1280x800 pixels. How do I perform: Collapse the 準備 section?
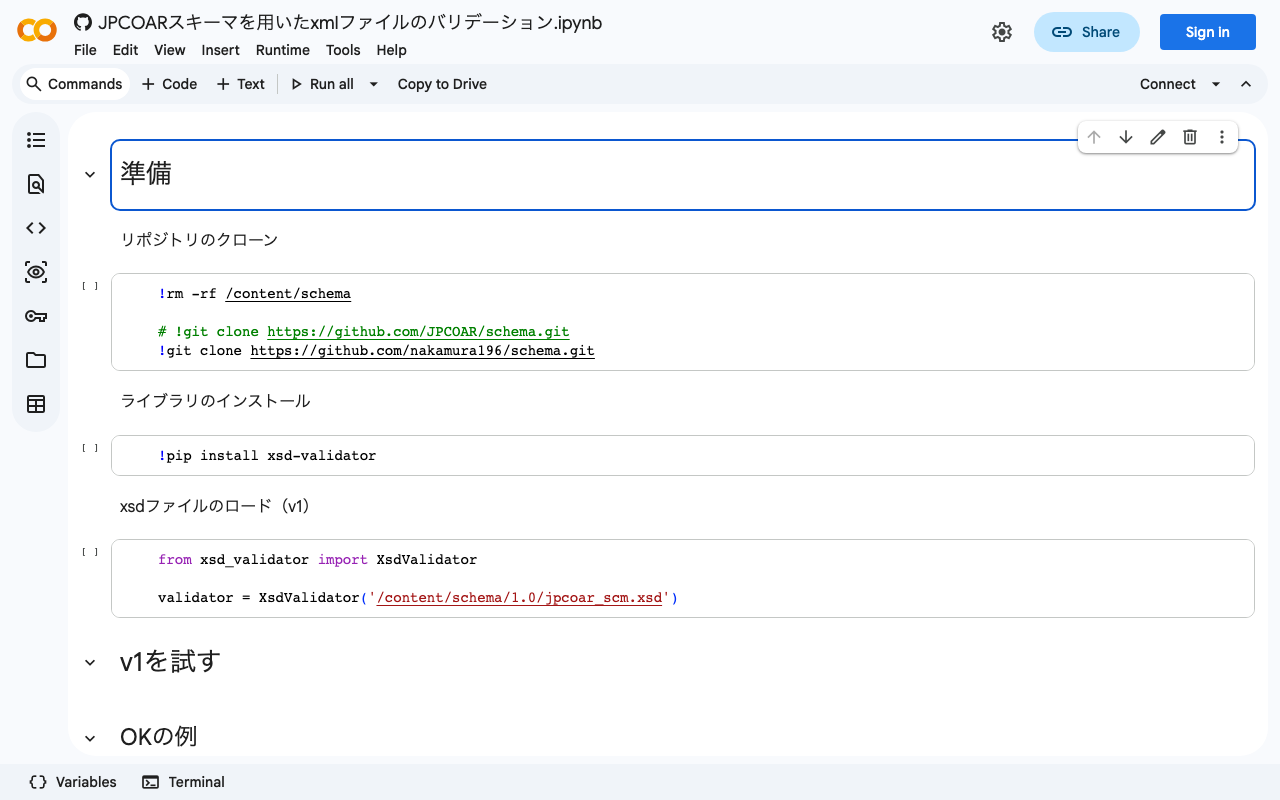89,174
